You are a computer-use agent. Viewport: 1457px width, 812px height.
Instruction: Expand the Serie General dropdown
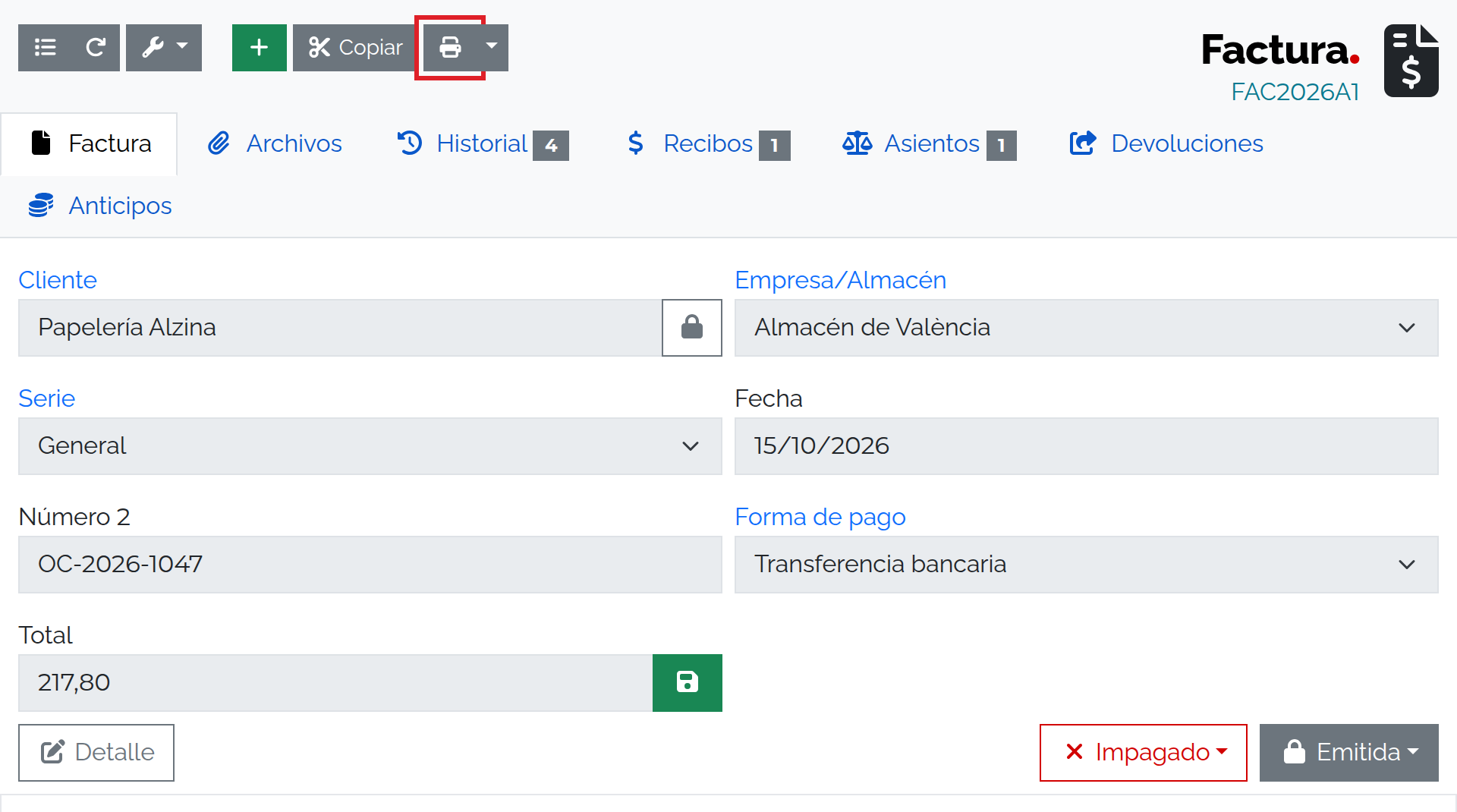(x=370, y=446)
